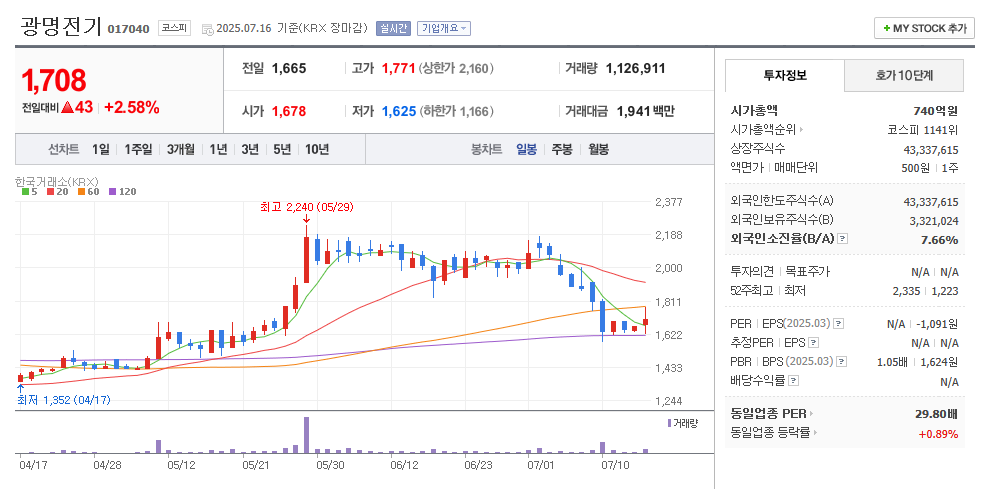Select 10년 line chart period
The image size is (994, 489).
(317, 150)
